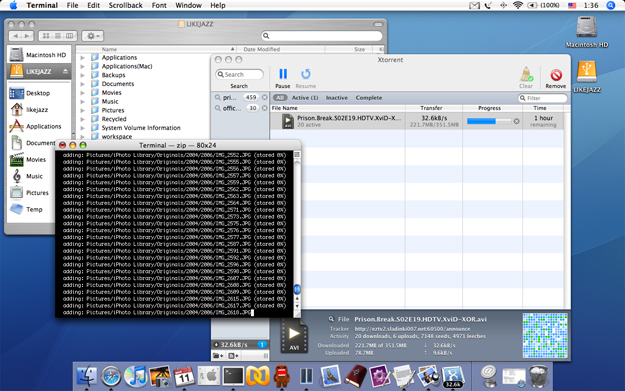Click the Wi-Fi icon in the menu bar
The image size is (625, 391).
517,5
